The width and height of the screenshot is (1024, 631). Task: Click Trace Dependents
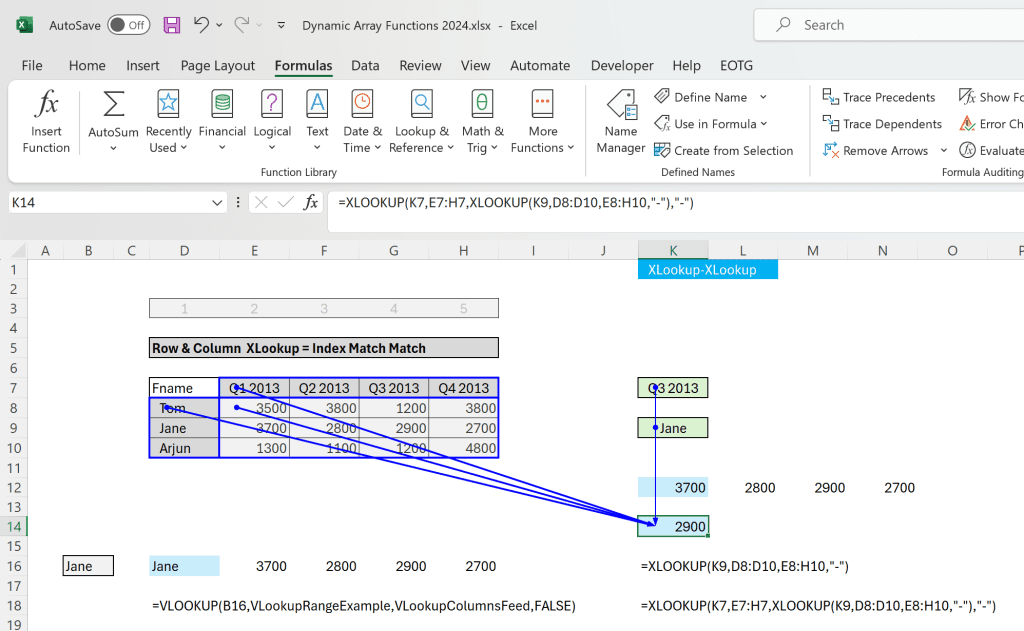882,124
